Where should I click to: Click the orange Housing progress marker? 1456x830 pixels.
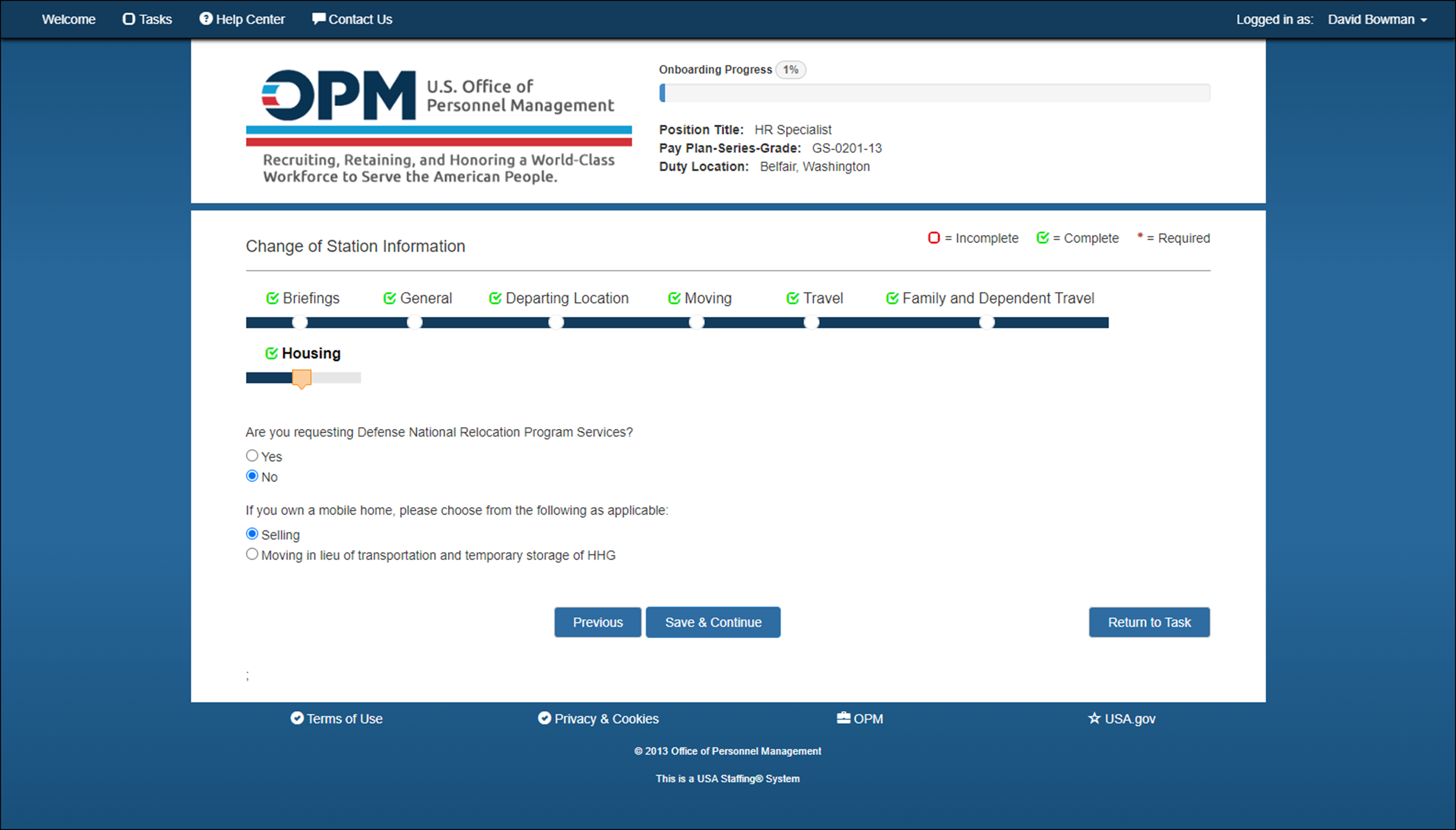click(302, 379)
